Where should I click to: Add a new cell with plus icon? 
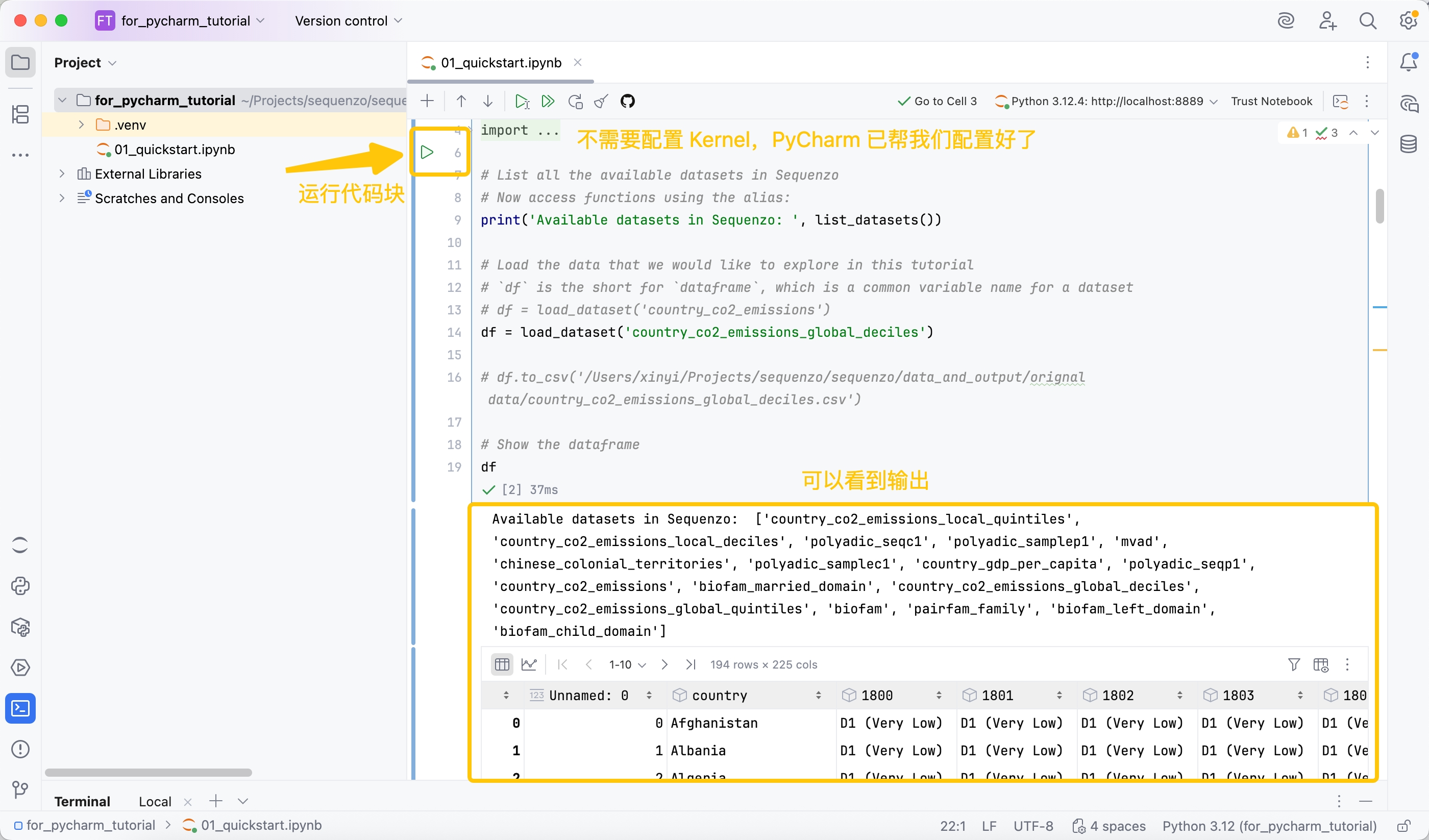(x=427, y=102)
